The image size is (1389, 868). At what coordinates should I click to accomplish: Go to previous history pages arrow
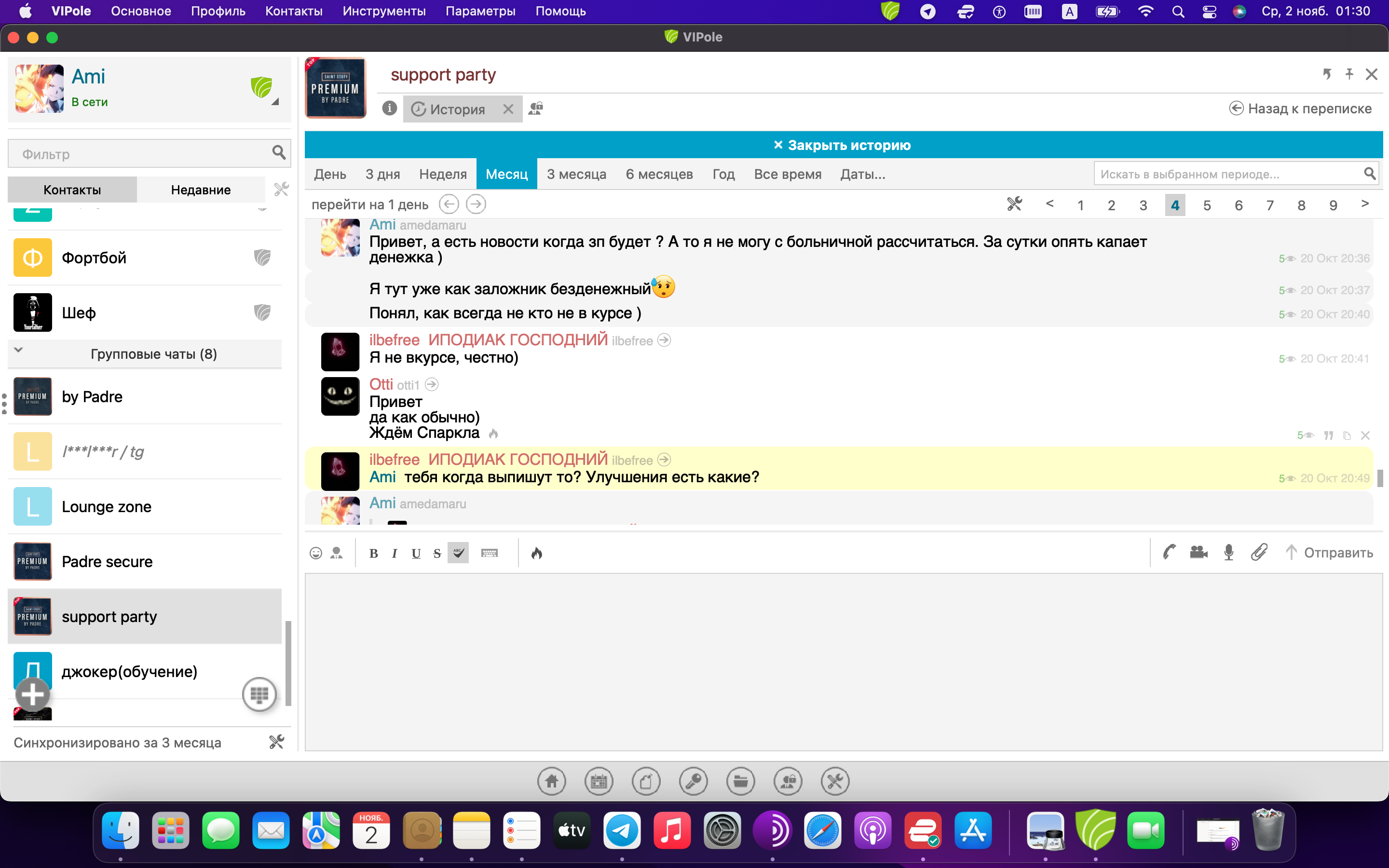pyautogui.click(x=1049, y=204)
